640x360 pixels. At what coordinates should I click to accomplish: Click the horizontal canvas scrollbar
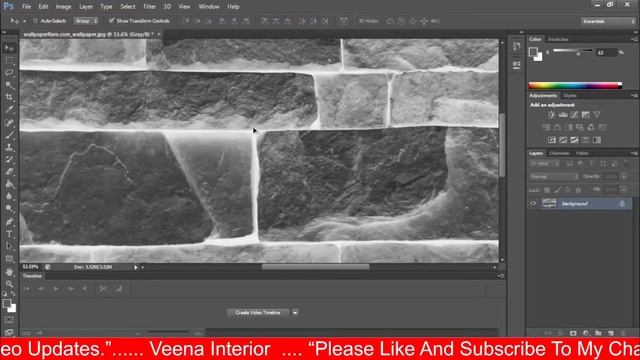pos(316,267)
